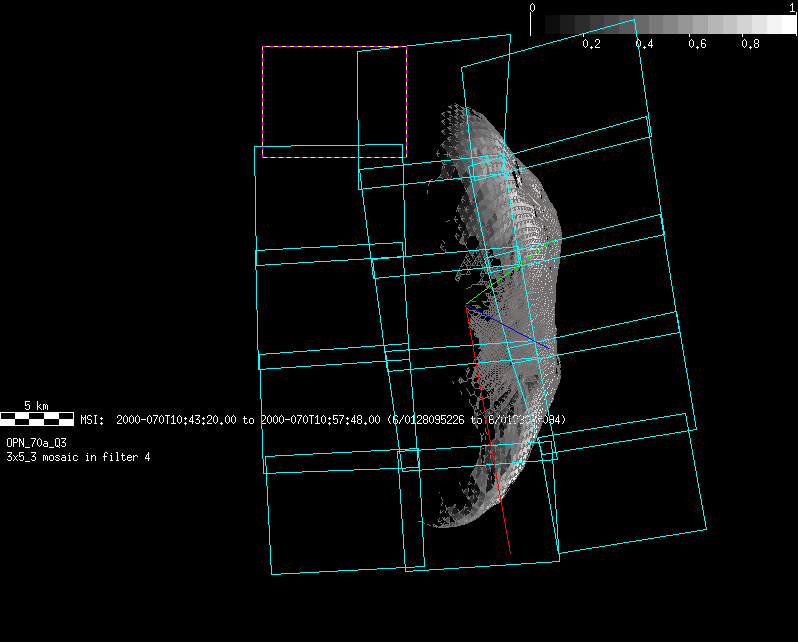Click the 0.8 tick label under the color bar

[750, 45]
